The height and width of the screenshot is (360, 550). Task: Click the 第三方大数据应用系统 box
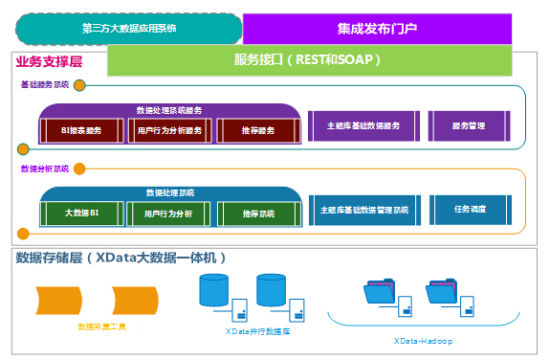pos(129,29)
